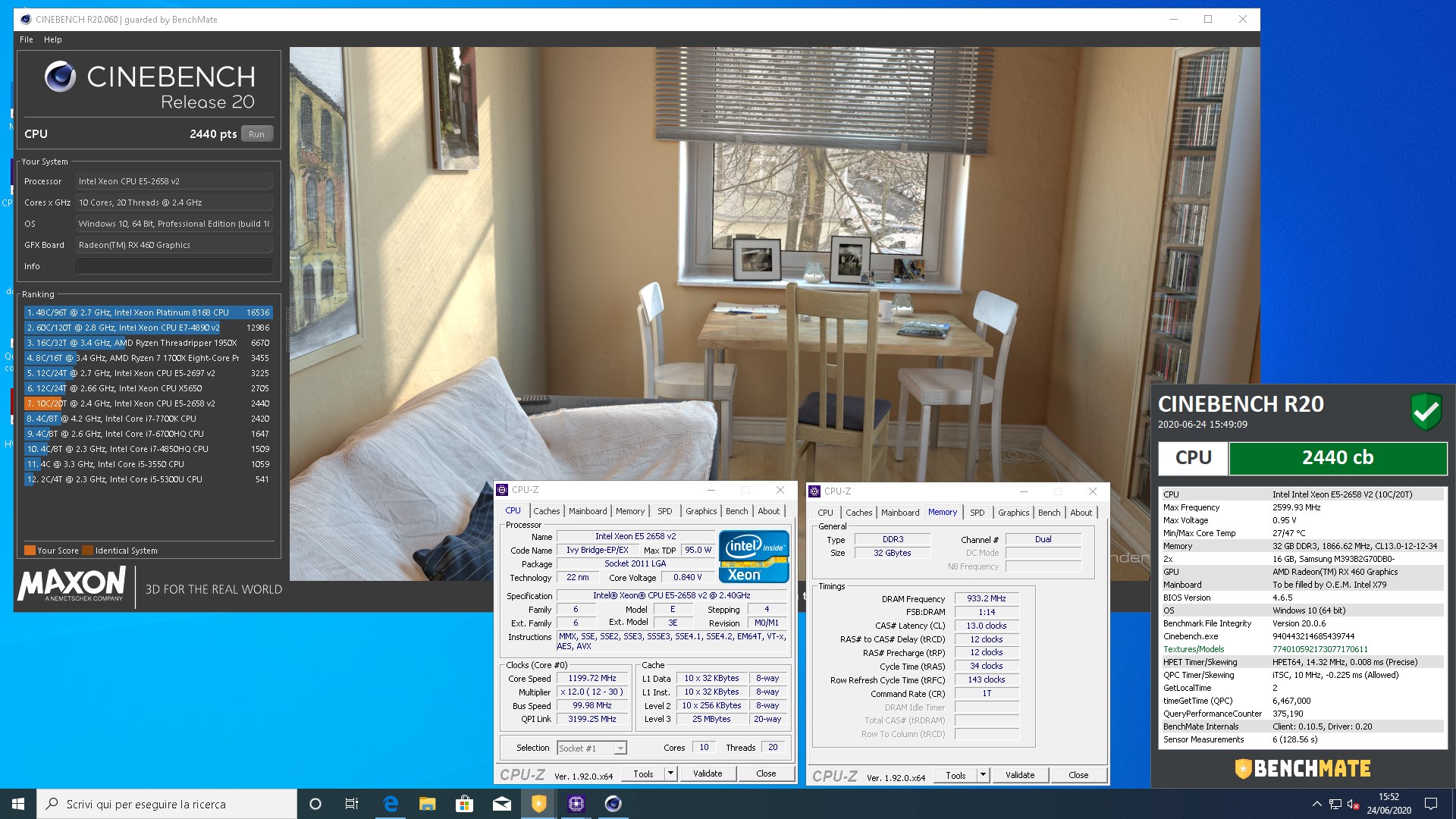
Task: Open Bench tab in left CPU-Z window
Action: pyautogui.click(x=736, y=511)
